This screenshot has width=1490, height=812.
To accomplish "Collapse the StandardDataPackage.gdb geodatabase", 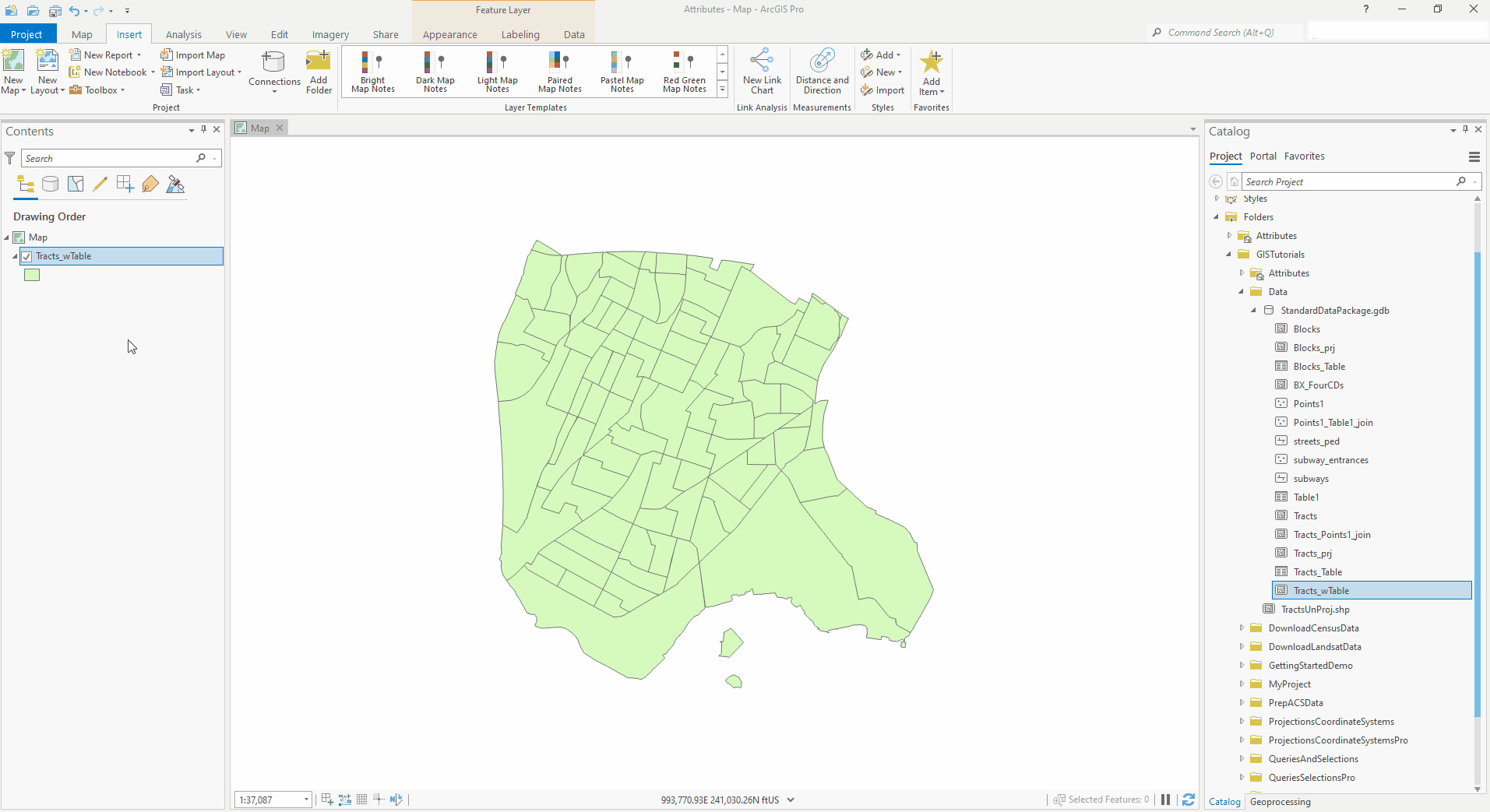I will 1252,310.
